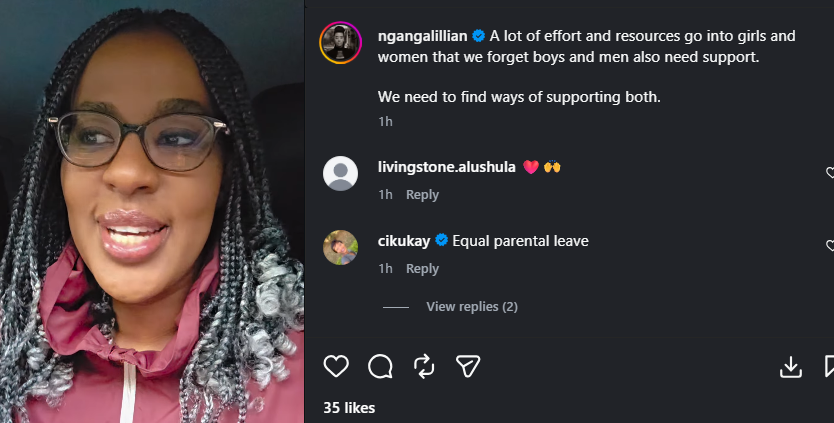Screen dimensions: 834x423
Task: View the 35 likes list
Action: point(349,408)
